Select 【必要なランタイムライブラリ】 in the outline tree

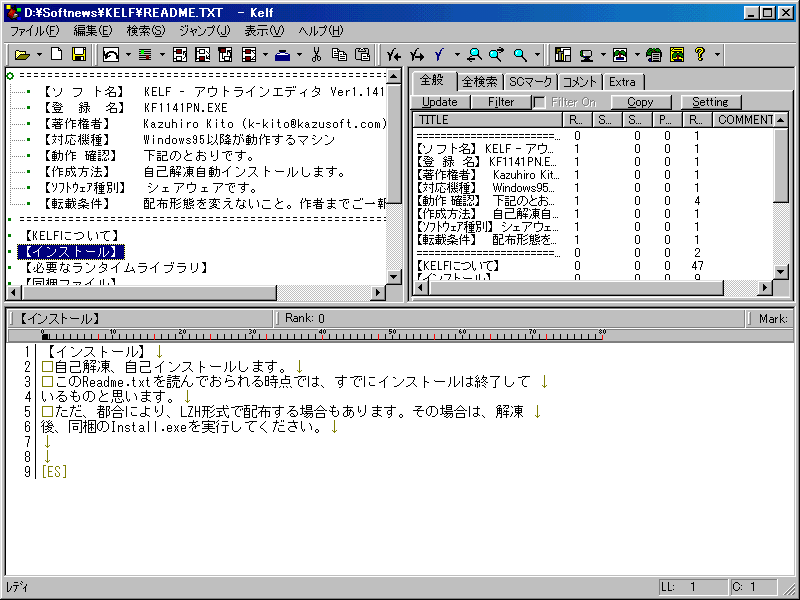pyautogui.click(x=115, y=268)
